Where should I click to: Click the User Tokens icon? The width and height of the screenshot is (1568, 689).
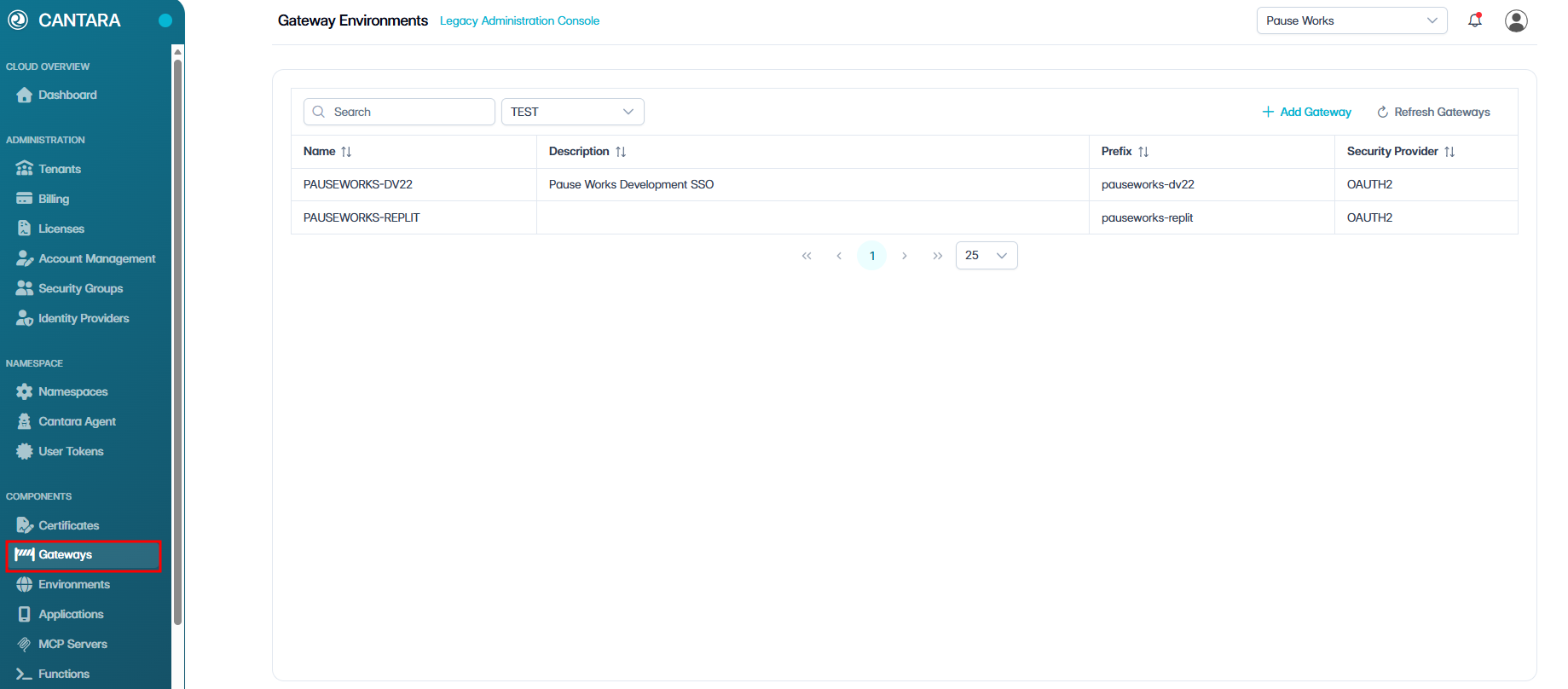(x=24, y=451)
